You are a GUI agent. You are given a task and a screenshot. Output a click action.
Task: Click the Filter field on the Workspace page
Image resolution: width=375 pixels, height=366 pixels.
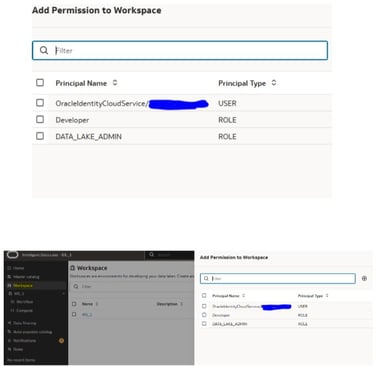133,286
